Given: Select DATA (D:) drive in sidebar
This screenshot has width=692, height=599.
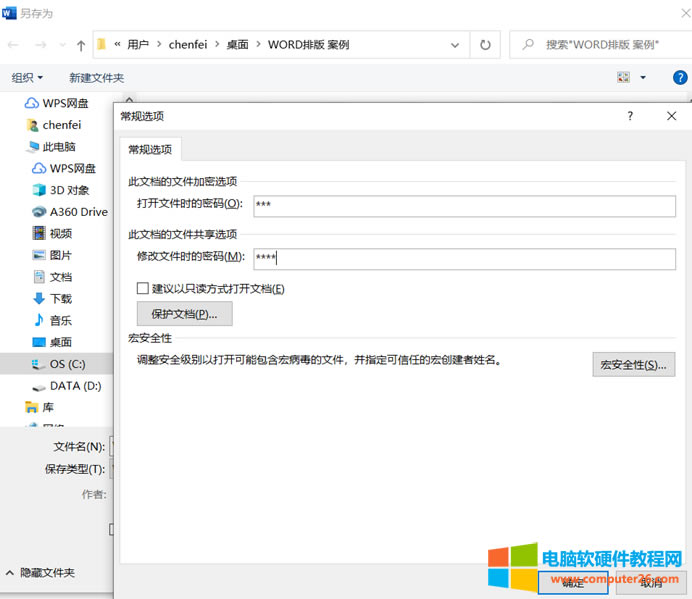Looking at the screenshot, I should [75, 386].
